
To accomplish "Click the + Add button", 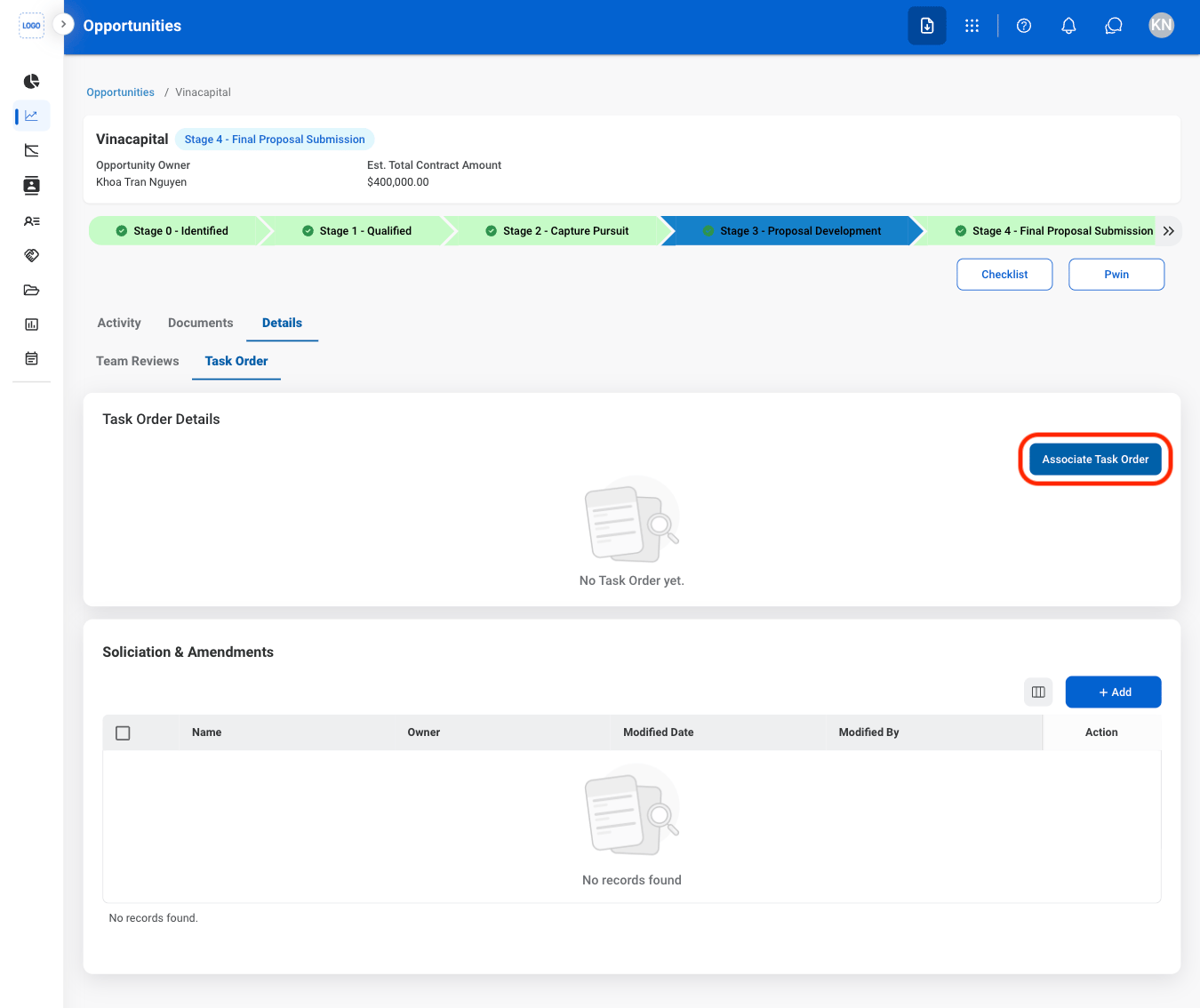I will click(1114, 692).
